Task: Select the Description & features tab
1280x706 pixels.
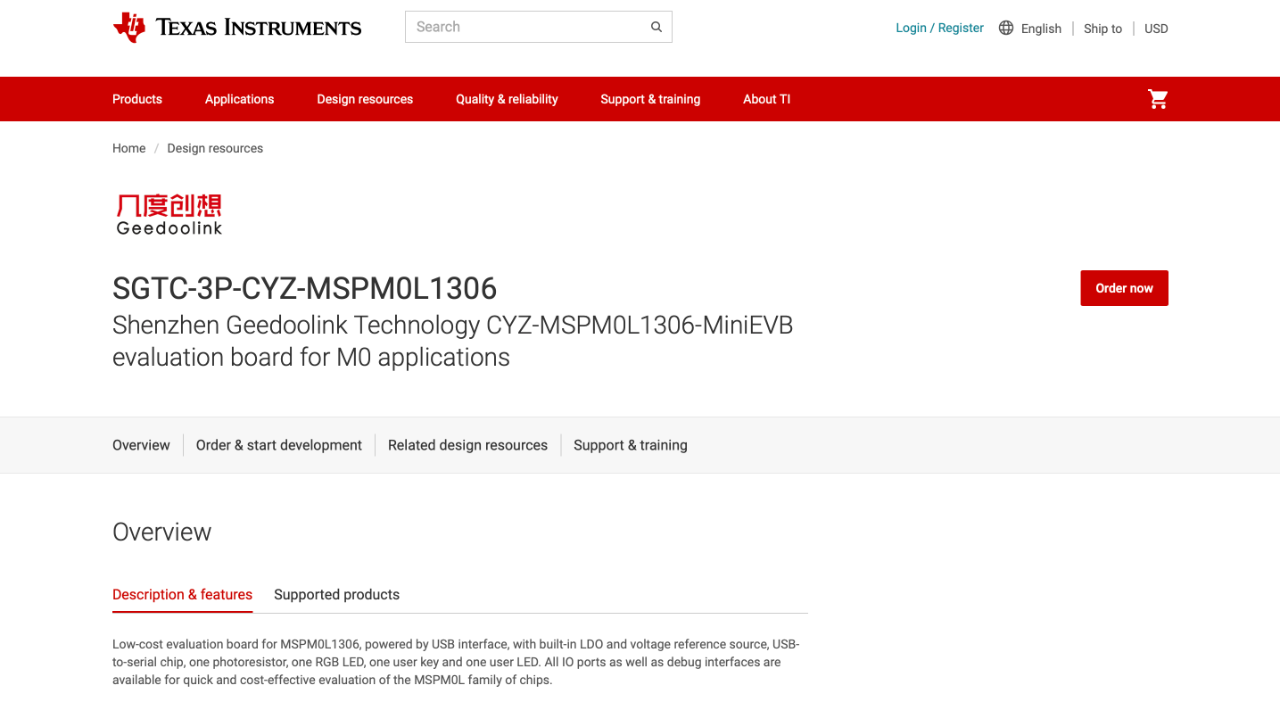Action: click(x=182, y=594)
